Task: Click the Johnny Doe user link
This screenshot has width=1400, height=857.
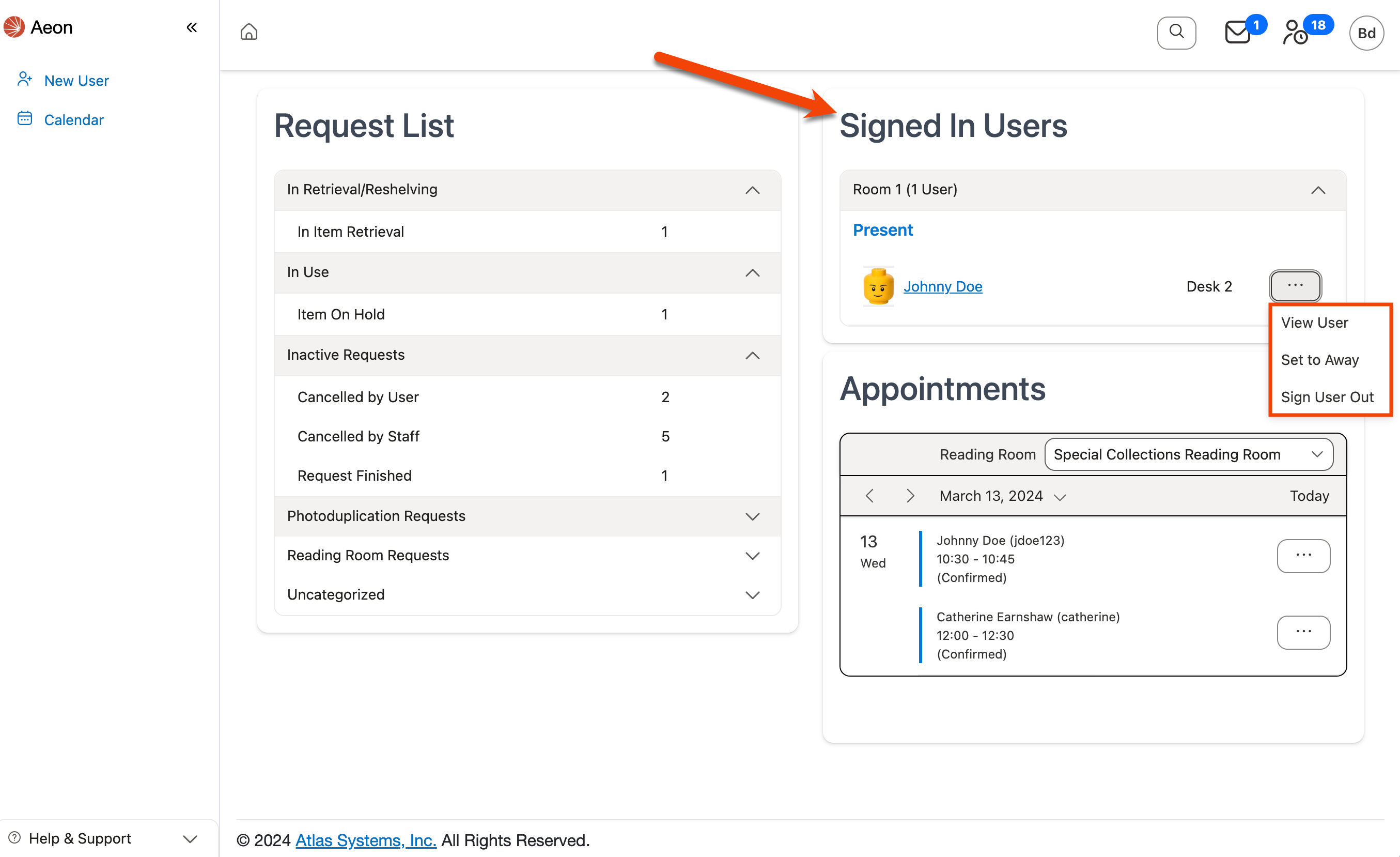Action: (943, 286)
